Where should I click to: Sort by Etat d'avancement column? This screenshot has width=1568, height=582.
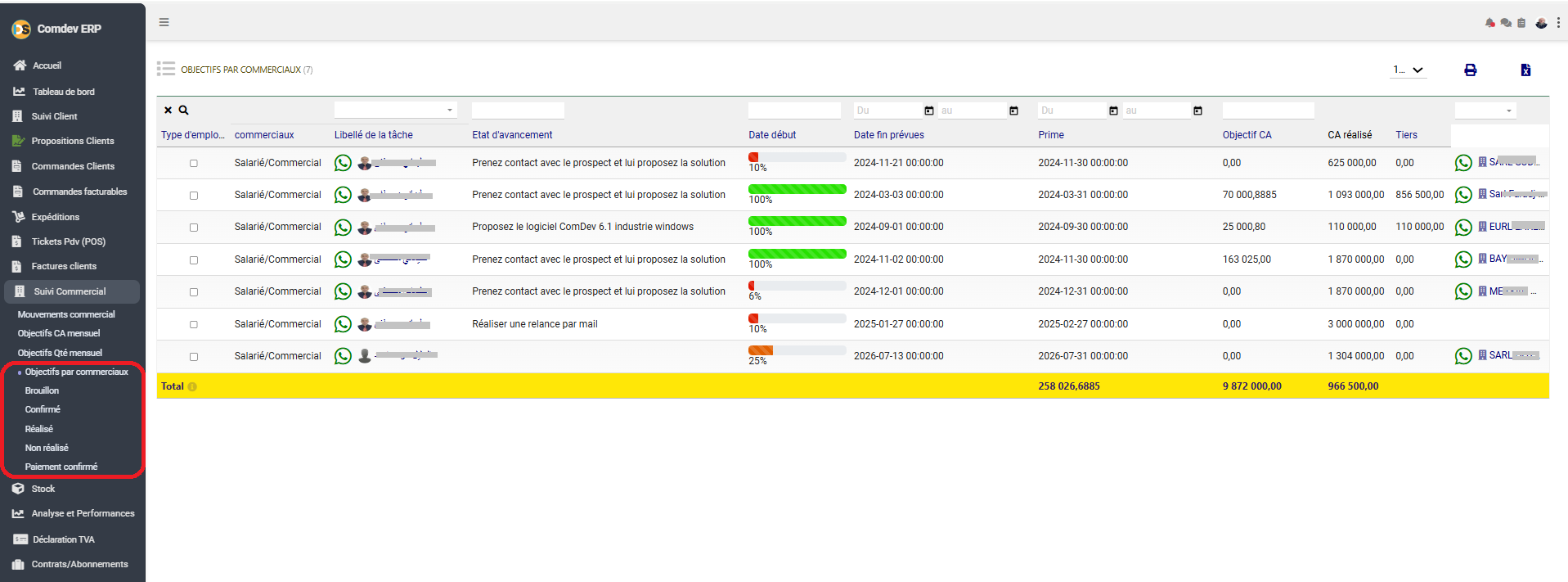click(x=512, y=135)
